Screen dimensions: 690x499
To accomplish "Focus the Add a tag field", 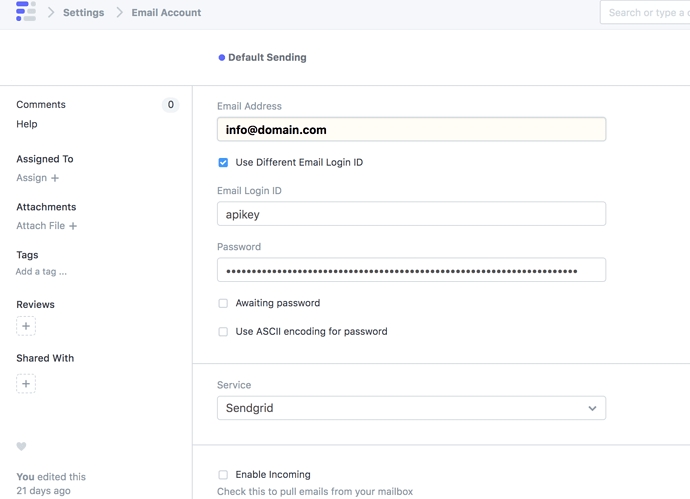I will [x=42, y=272].
